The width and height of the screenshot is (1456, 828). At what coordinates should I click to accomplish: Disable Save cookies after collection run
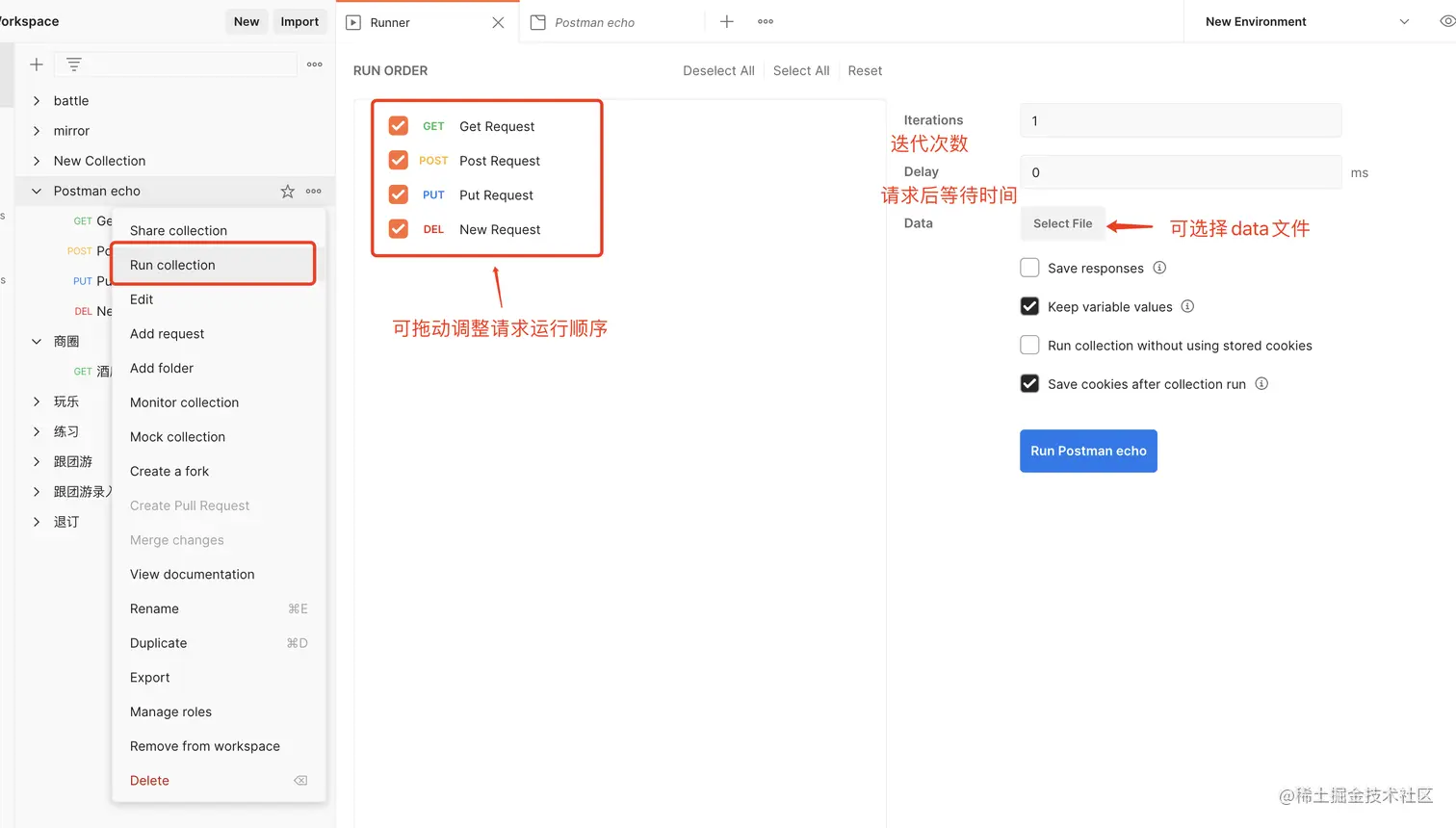pos(1029,383)
